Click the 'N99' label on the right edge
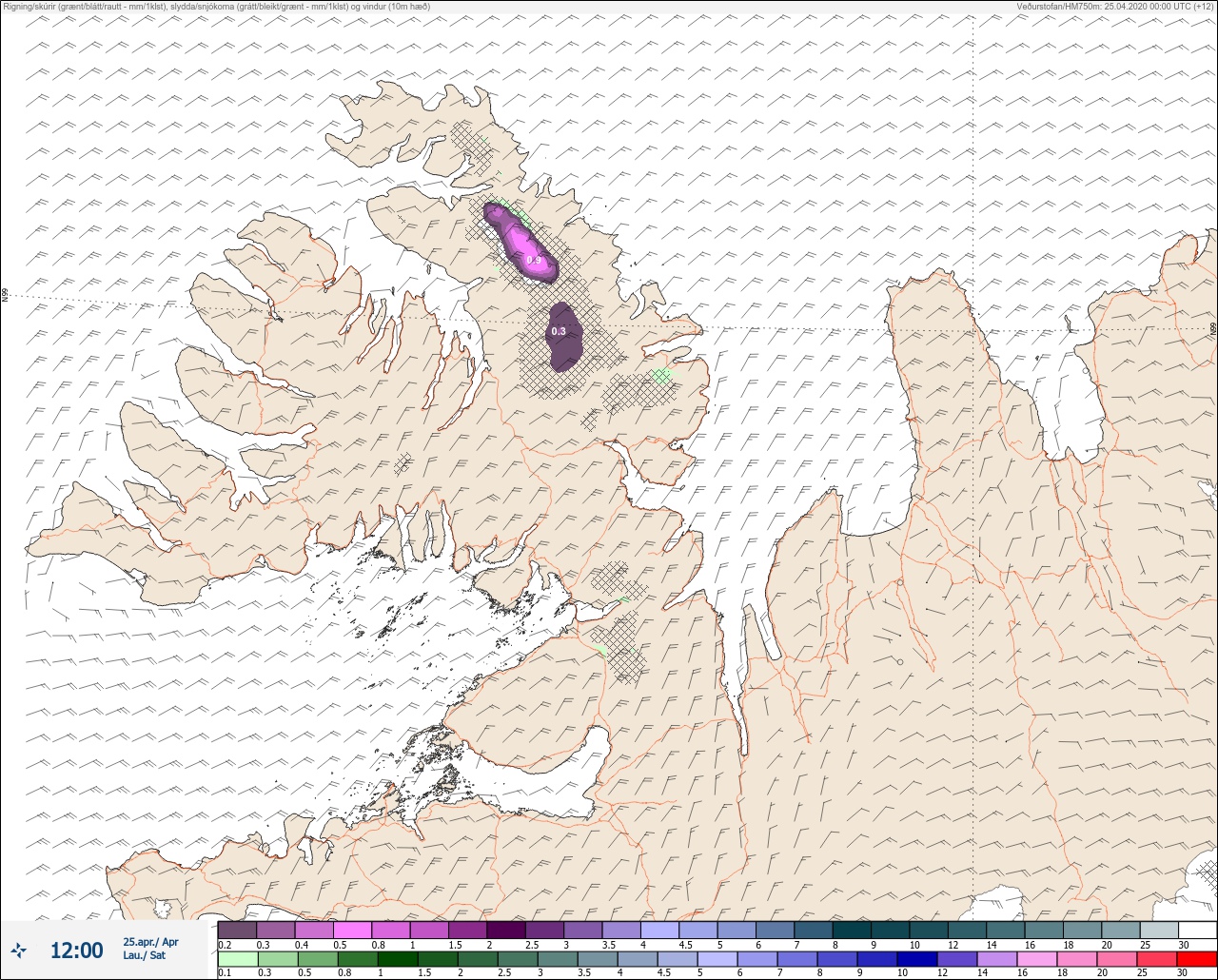Screen dimensions: 1218x980 (x=1213, y=328)
